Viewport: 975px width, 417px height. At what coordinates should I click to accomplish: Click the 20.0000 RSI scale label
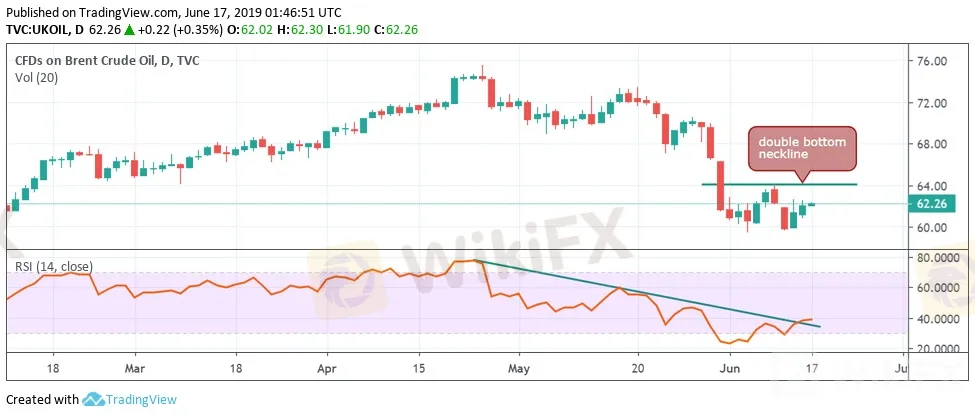[x=937, y=348]
